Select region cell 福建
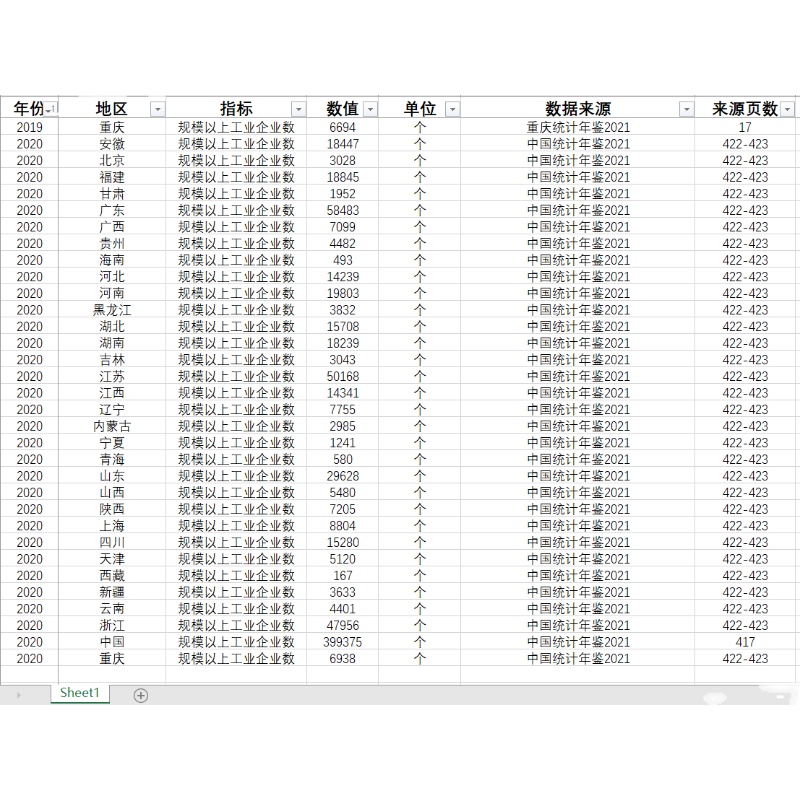Screen dimensions: 800x800 tap(112, 177)
